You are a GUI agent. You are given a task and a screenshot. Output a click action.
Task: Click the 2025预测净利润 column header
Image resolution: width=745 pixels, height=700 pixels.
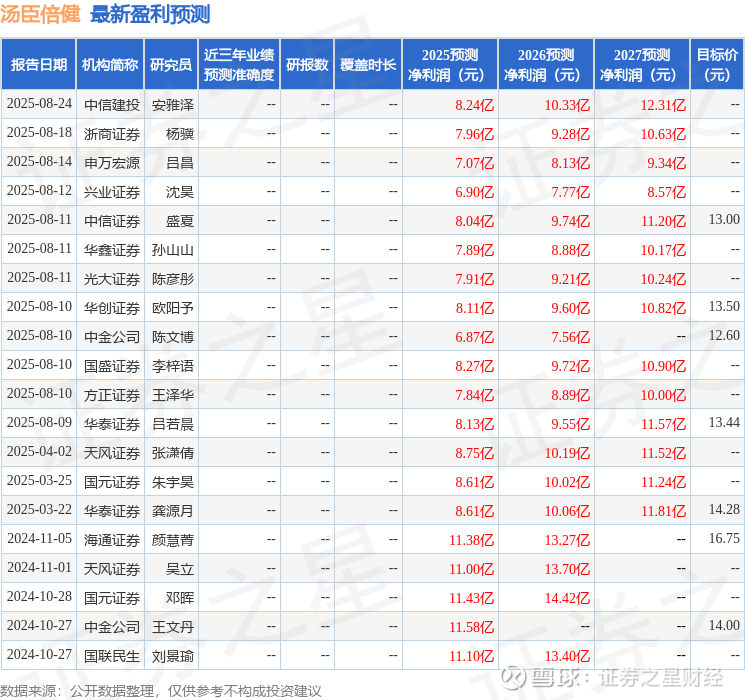450,65
